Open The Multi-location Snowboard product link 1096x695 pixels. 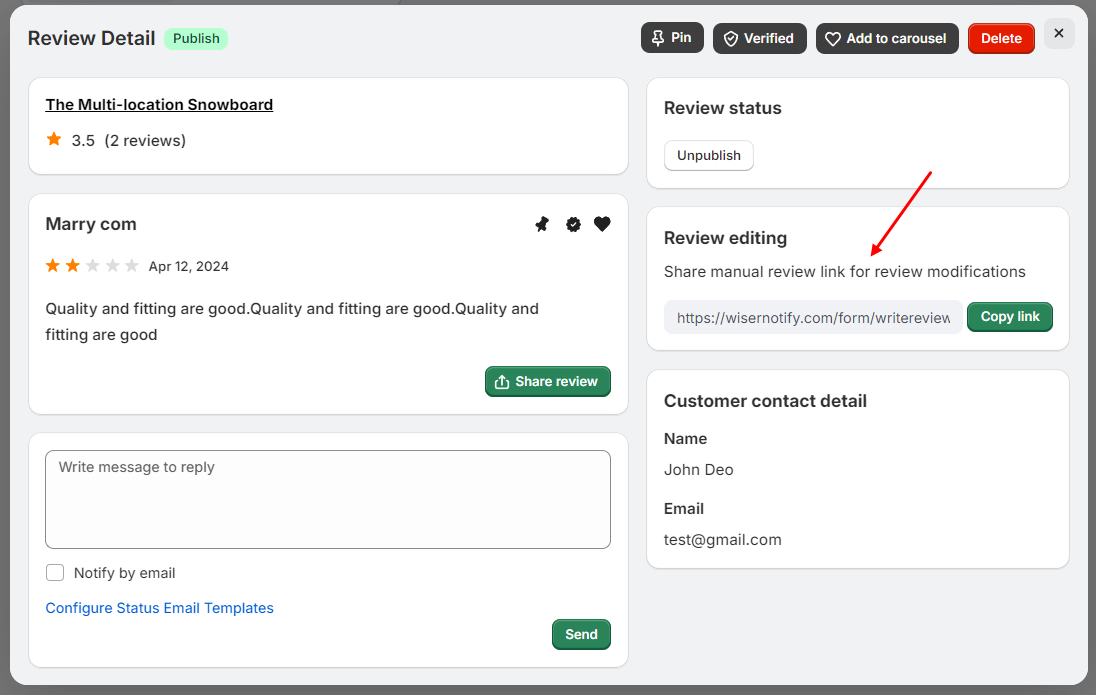coord(159,105)
